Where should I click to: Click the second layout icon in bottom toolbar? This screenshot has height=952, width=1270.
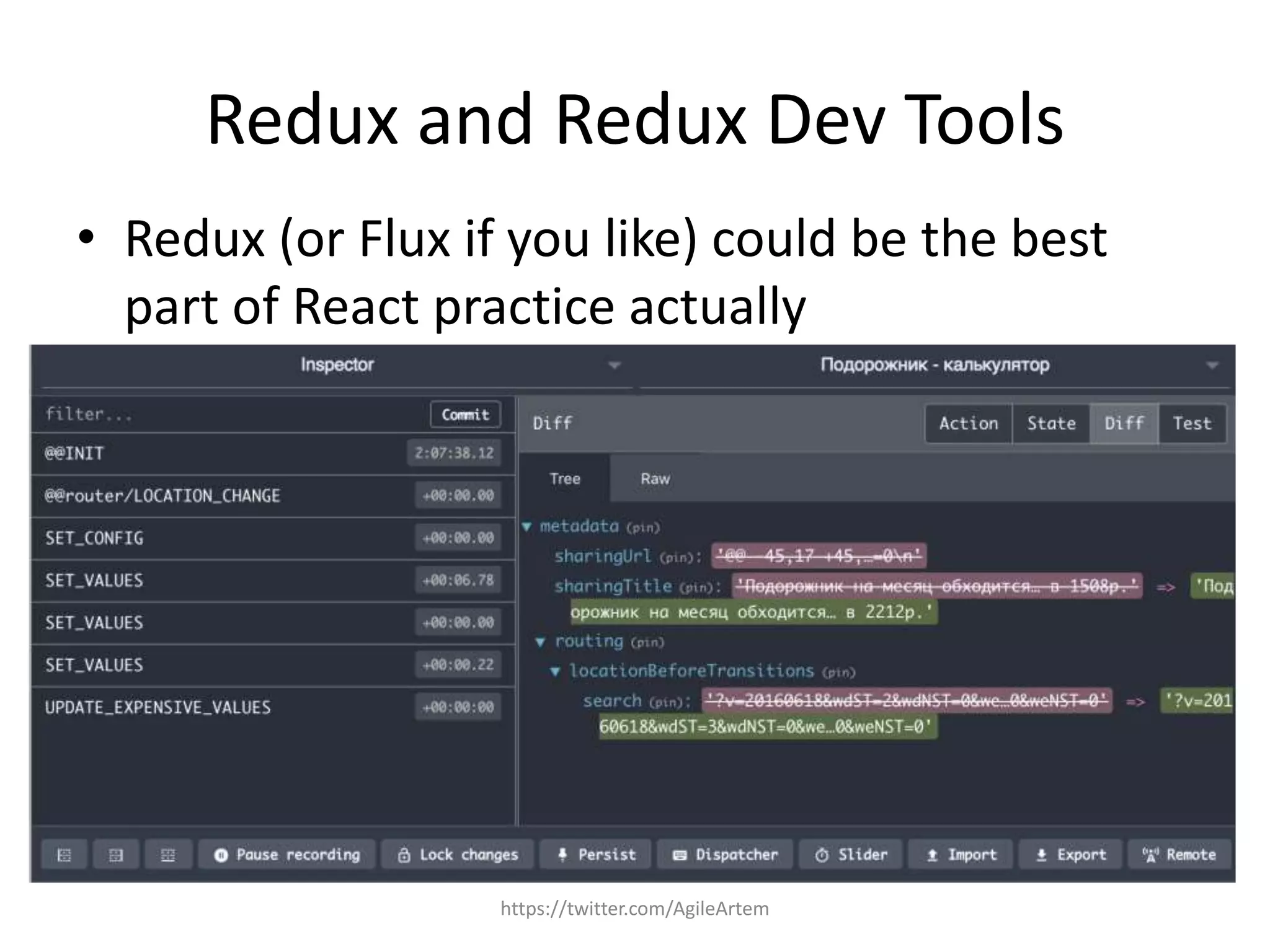coord(116,855)
